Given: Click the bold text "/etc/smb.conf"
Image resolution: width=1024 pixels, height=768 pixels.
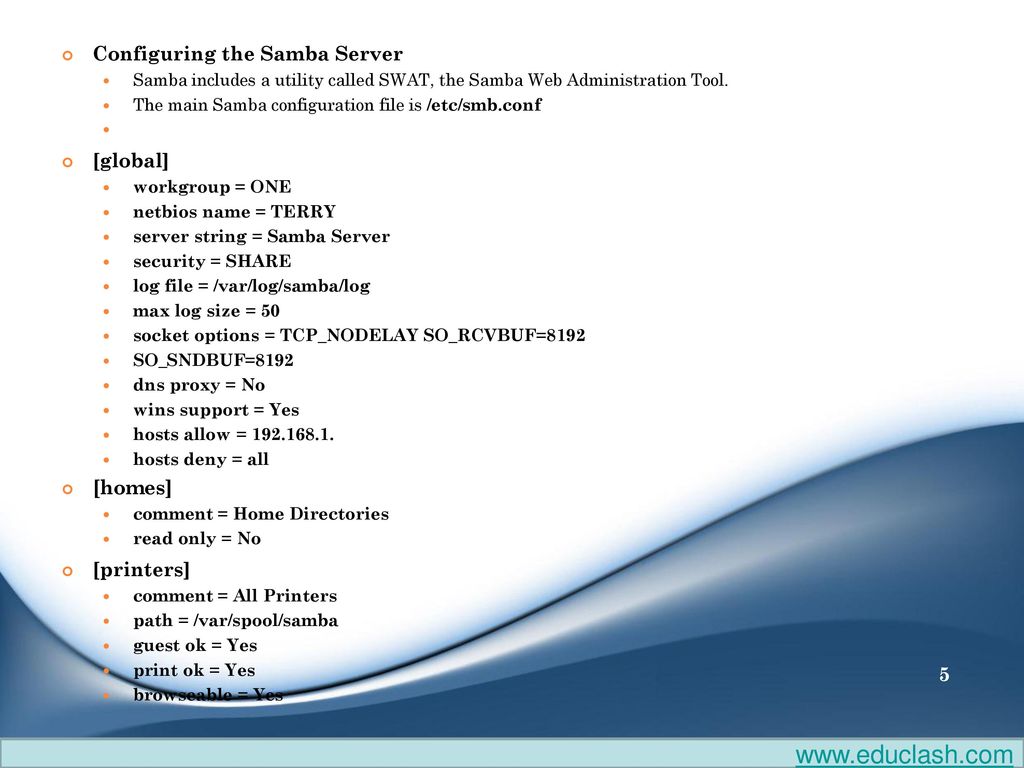Looking at the screenshot, I should pyautogui.click(x=483, y=105).
